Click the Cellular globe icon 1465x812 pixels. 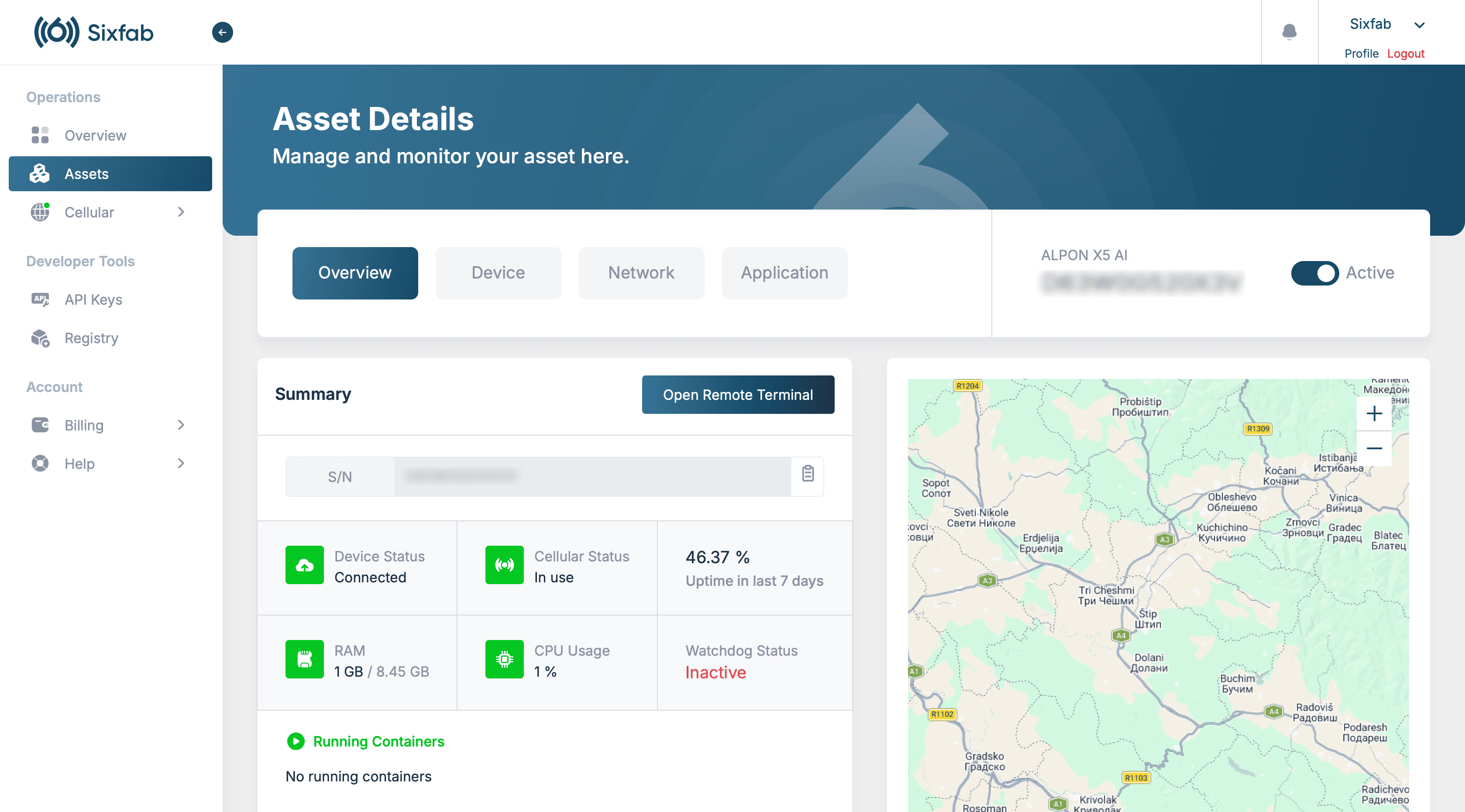[x=40, y=212]
